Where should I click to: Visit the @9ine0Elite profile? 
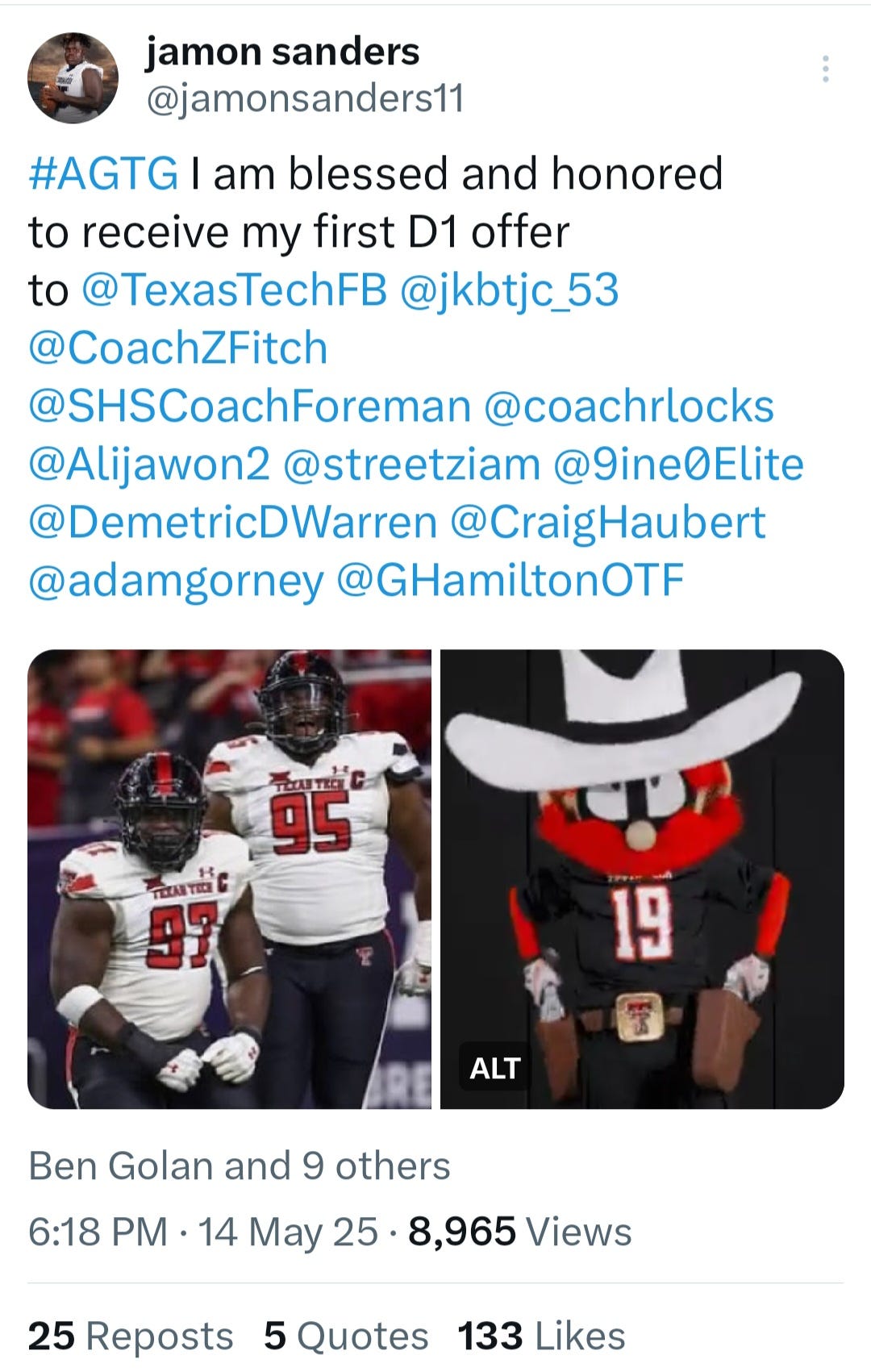678,465
